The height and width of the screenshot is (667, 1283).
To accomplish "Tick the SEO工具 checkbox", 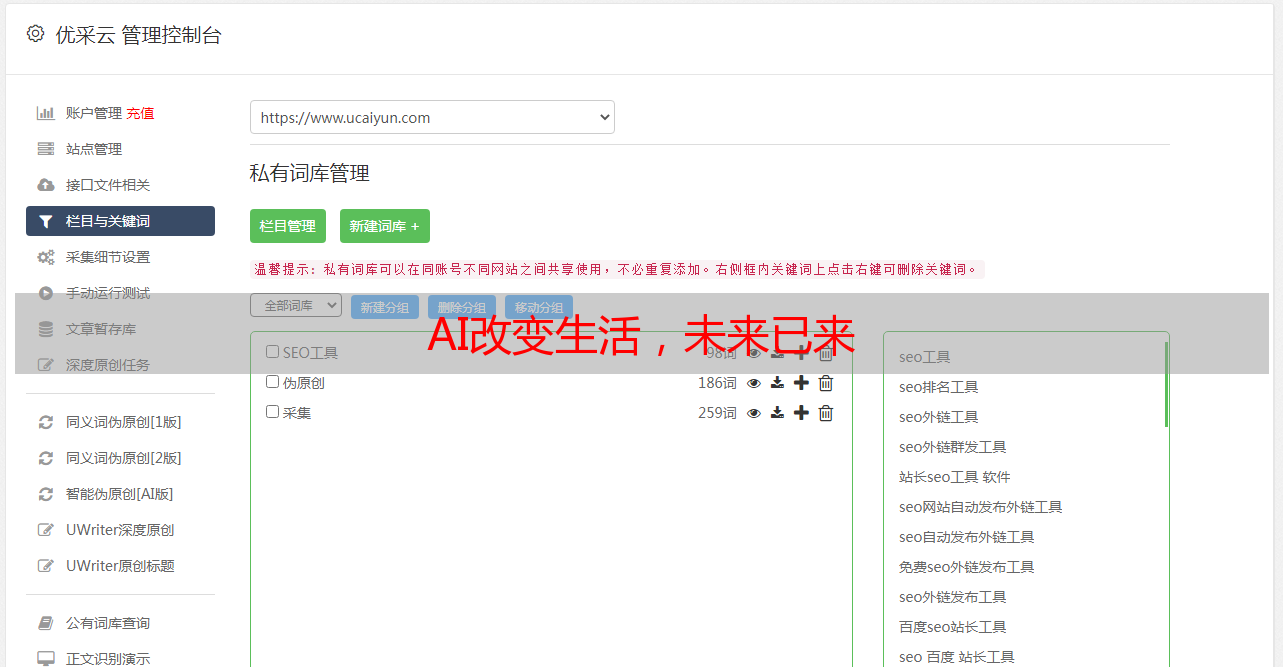I will (x=272, y=352).
